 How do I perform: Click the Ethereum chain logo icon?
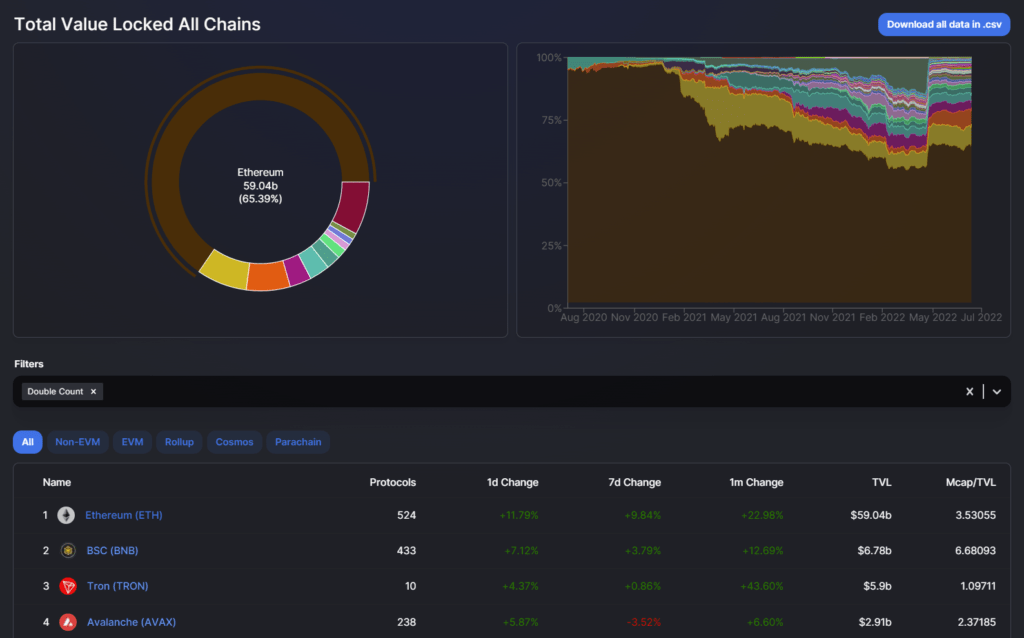click(x=66, y=515)
